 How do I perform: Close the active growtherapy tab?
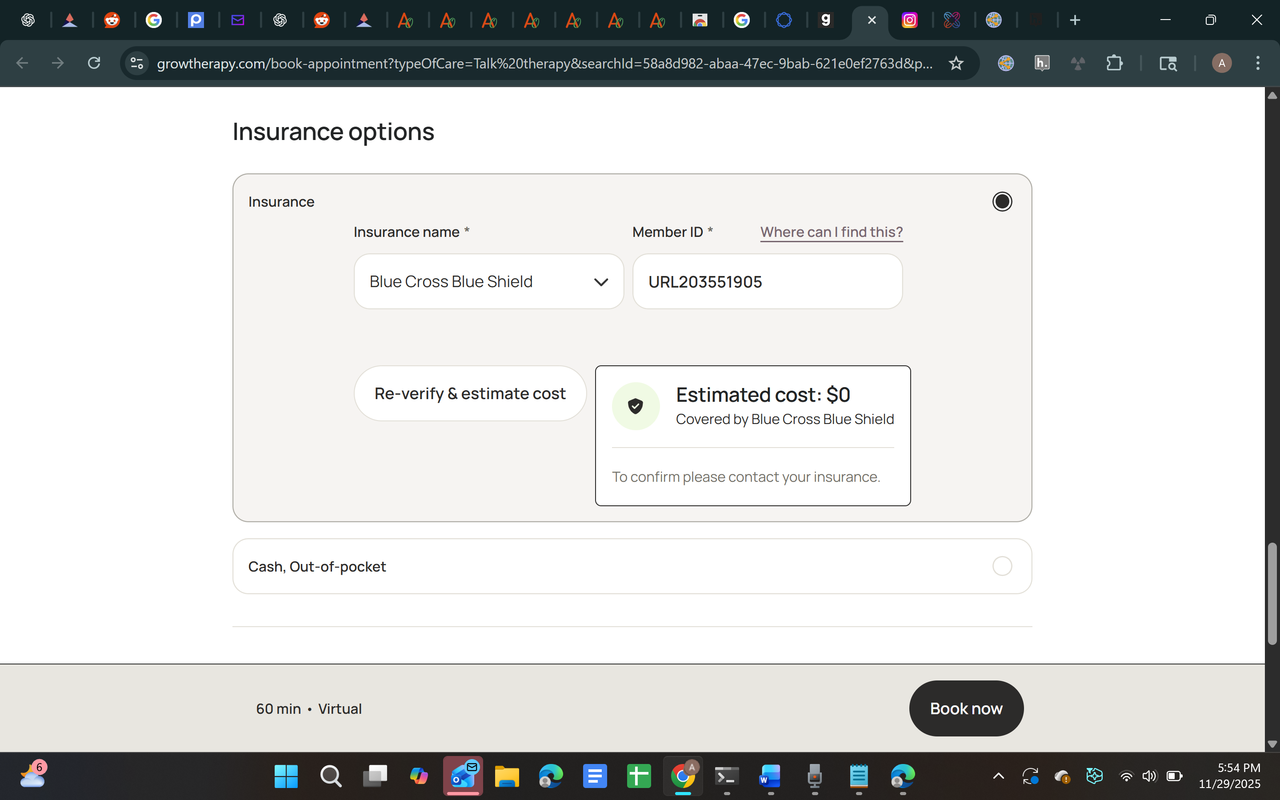(871, 20)
